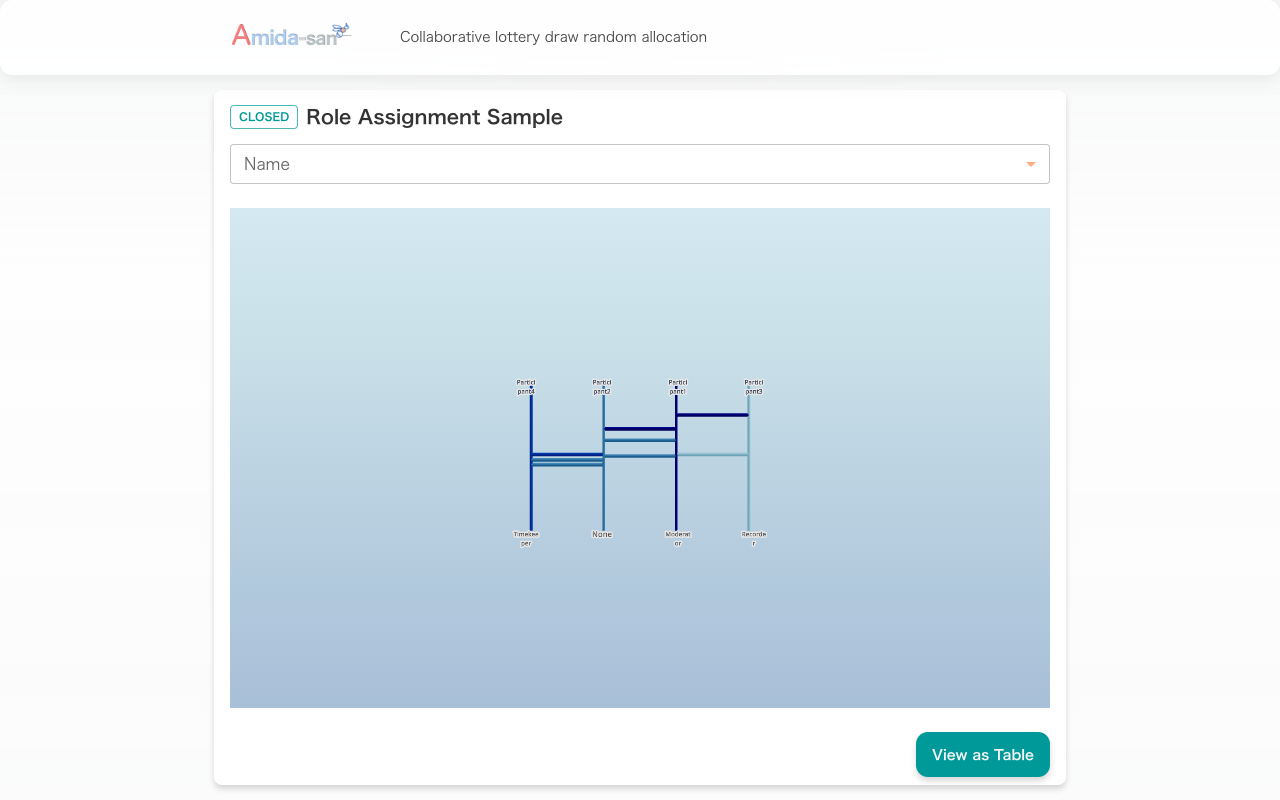Click the Moderator result label

coord(678,539)
